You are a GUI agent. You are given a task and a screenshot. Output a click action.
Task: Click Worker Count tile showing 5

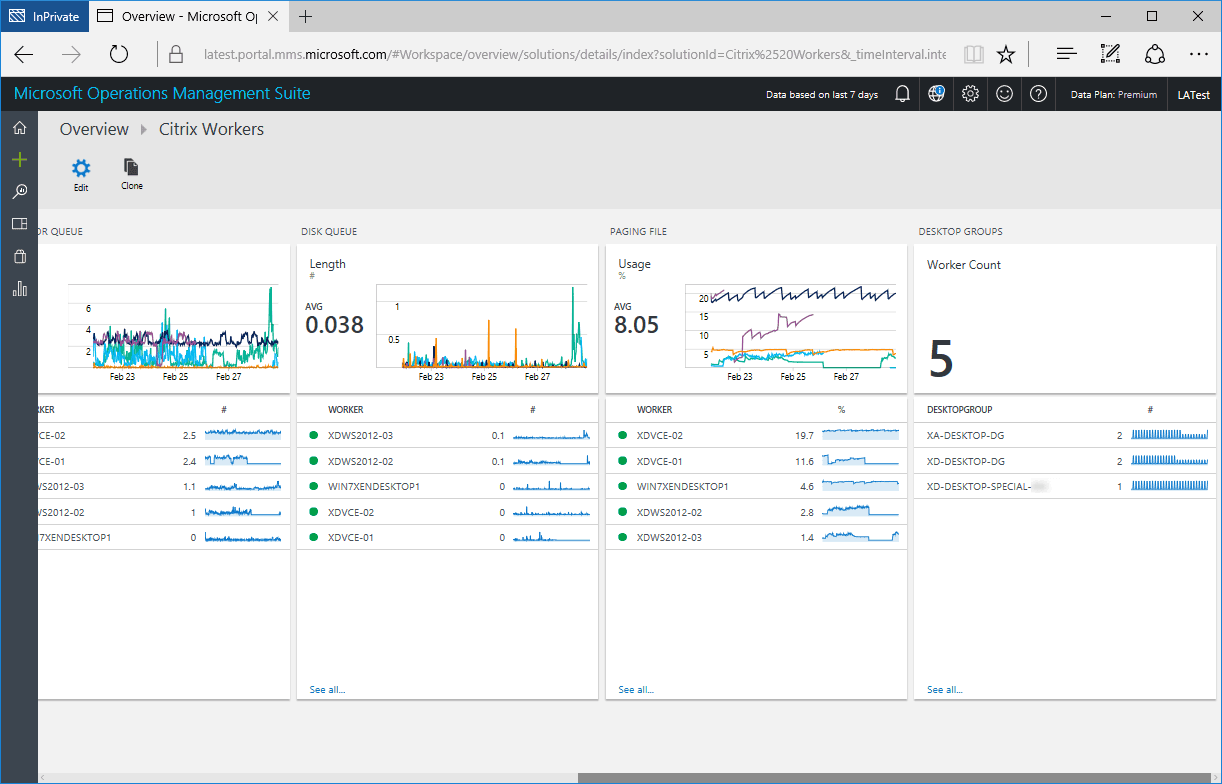1065,318
